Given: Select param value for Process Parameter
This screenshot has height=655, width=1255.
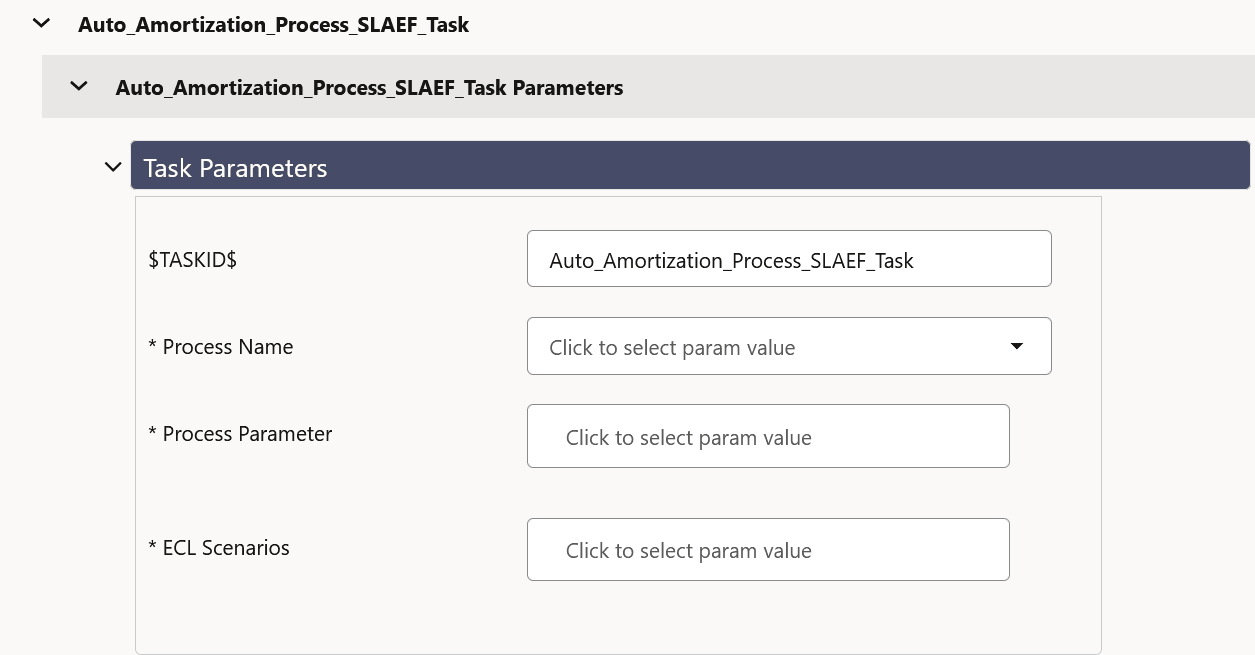Looking at the screenshot, I should click(768, 435).
